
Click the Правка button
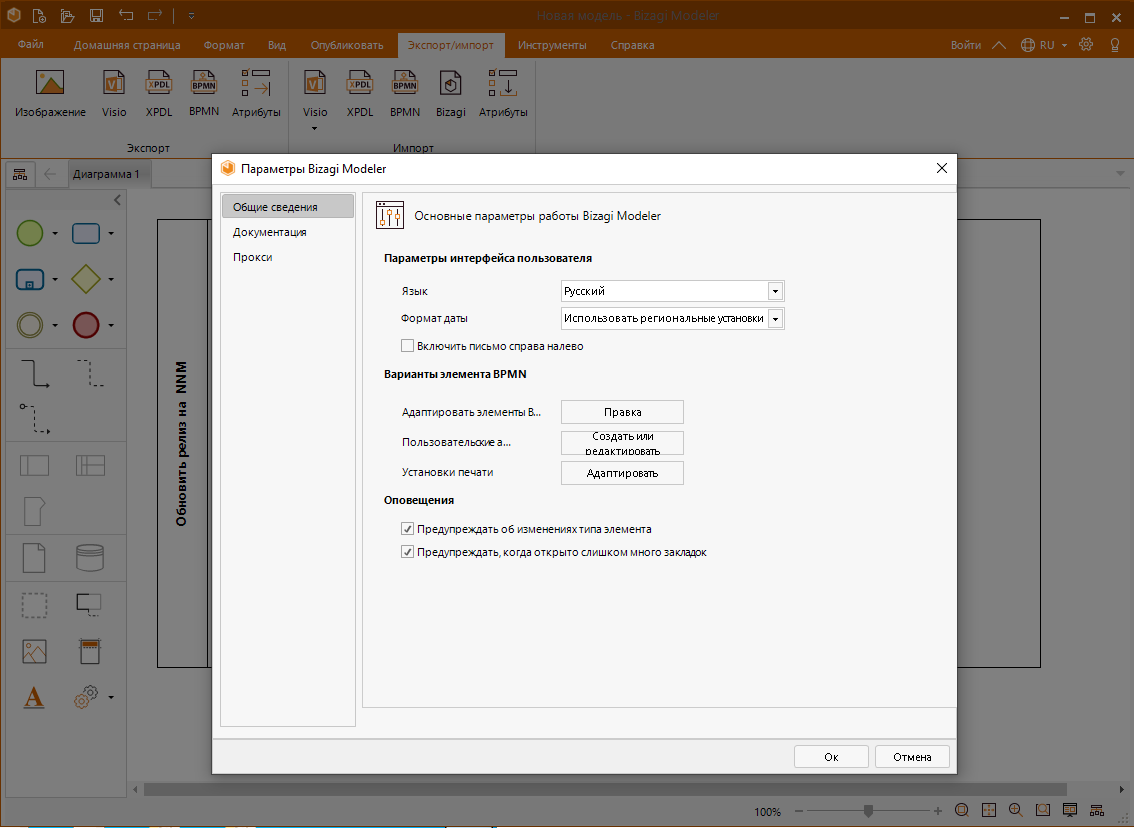622,412
